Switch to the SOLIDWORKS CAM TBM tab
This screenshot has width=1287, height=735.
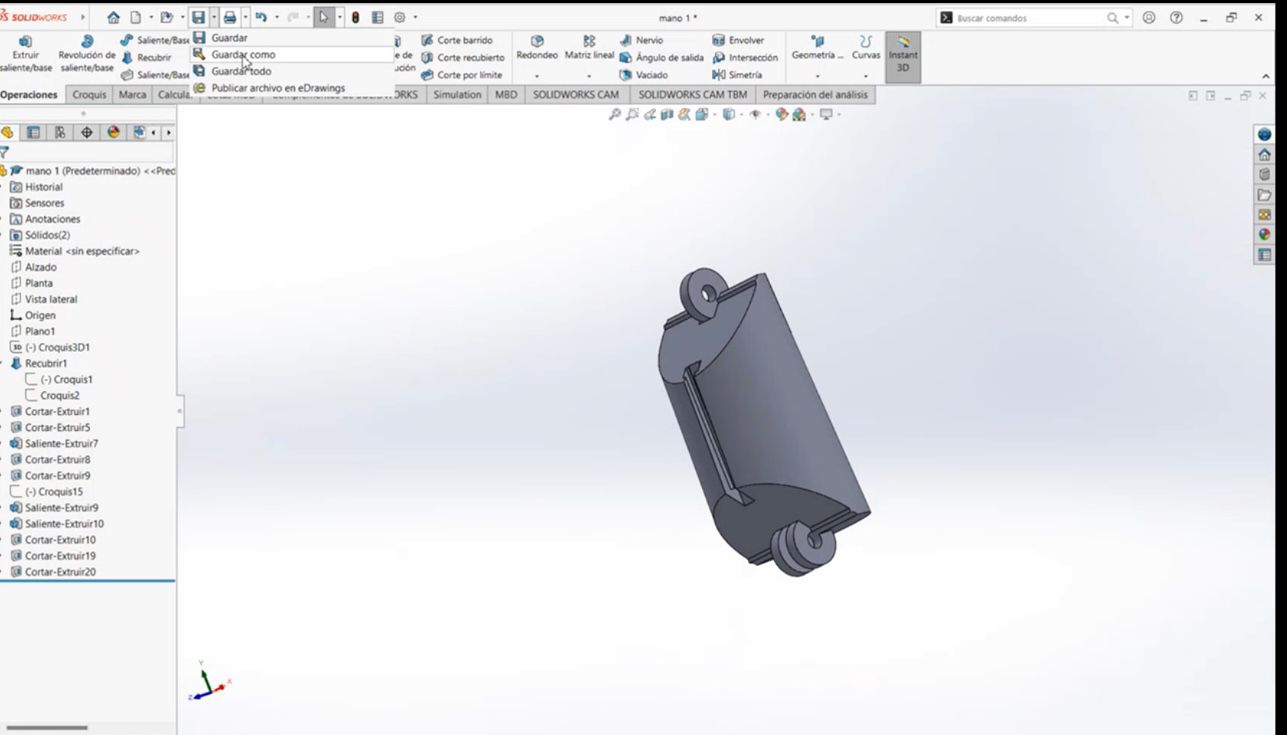point(693,95)
